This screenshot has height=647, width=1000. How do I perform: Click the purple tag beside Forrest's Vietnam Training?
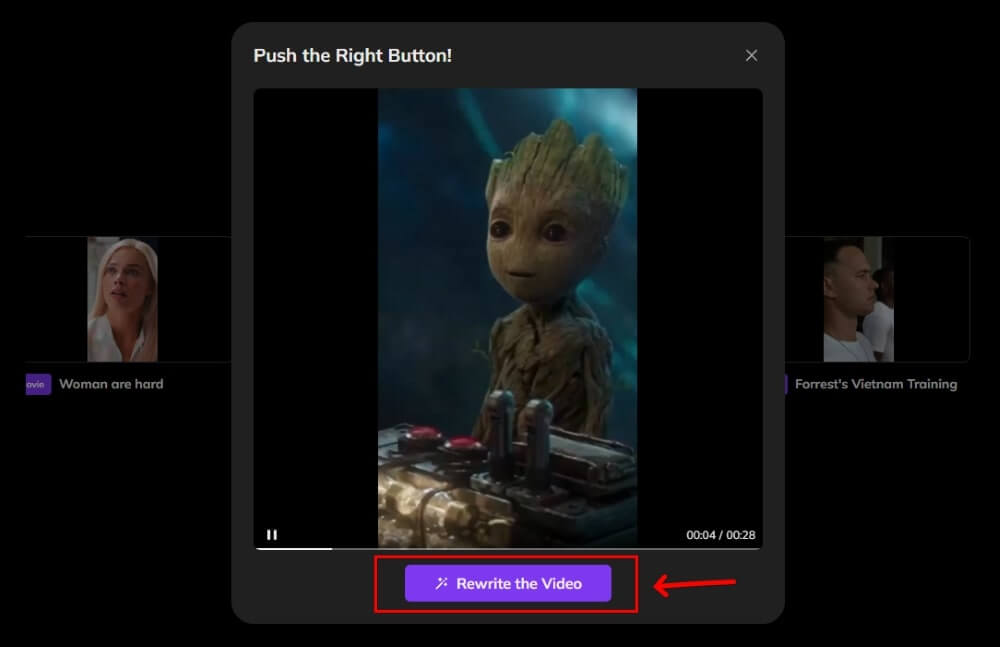tap(785, 384)
